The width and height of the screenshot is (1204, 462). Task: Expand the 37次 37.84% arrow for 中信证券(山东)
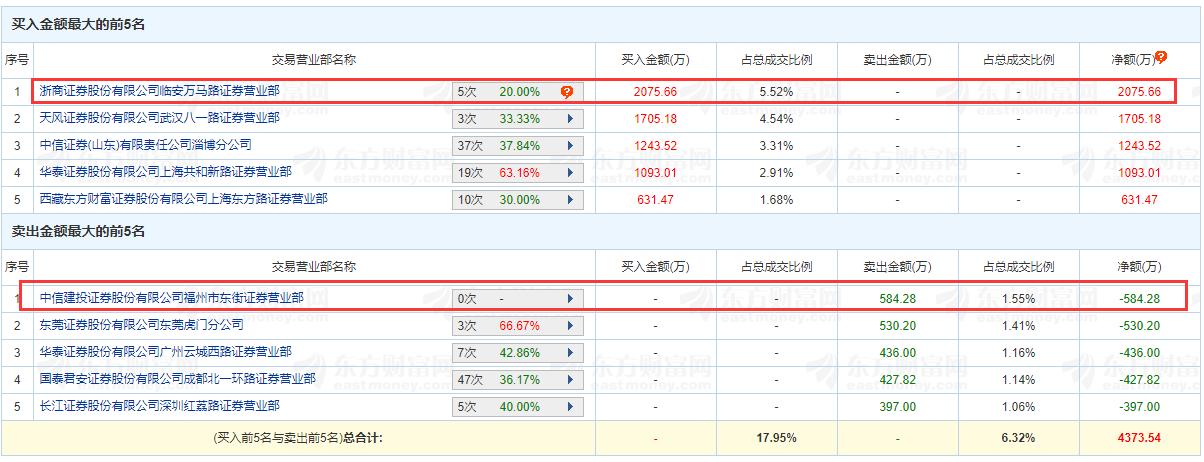coord(571,146)
